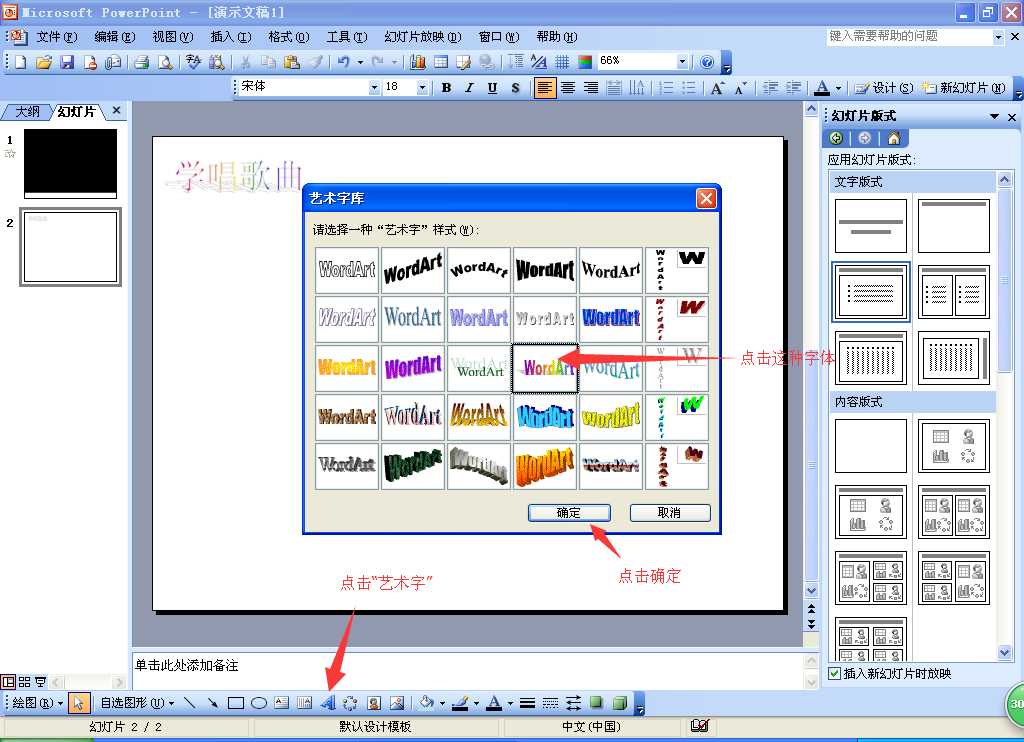1024x742 pixels.
Task: Insert a table using the table icon
Action: click(441, 62)
